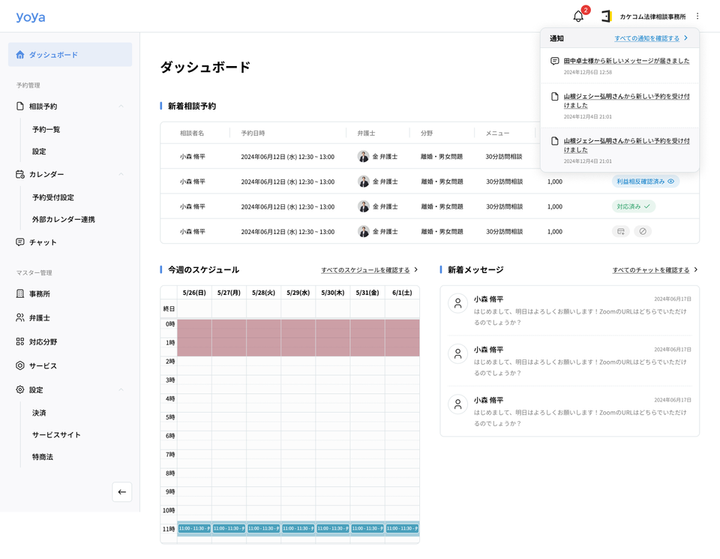Click the three-dot menu beside office name

(x=698, y=17)
